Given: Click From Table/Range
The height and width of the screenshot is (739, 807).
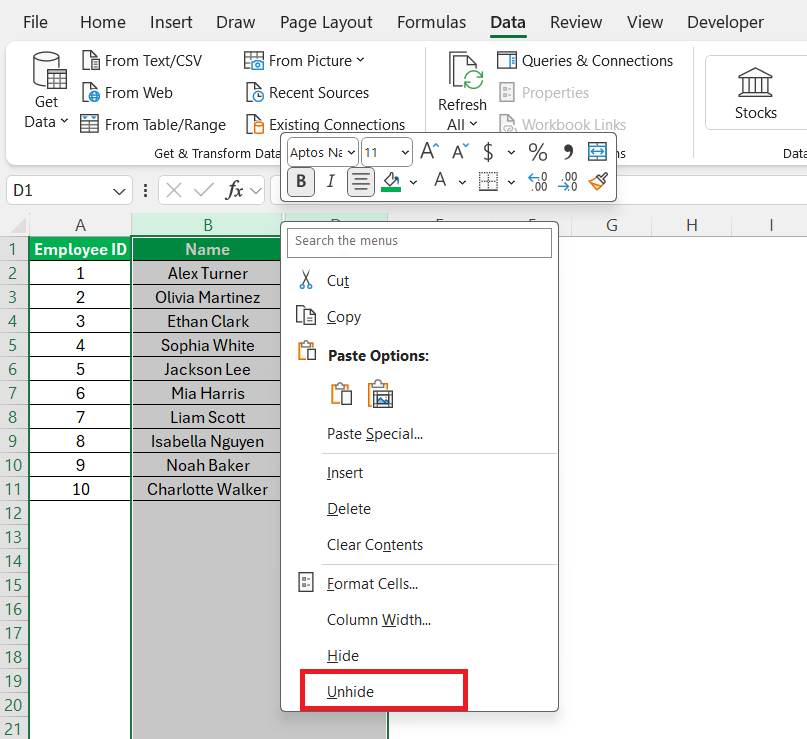Looking at the screenshot, I should click(153, 125).
